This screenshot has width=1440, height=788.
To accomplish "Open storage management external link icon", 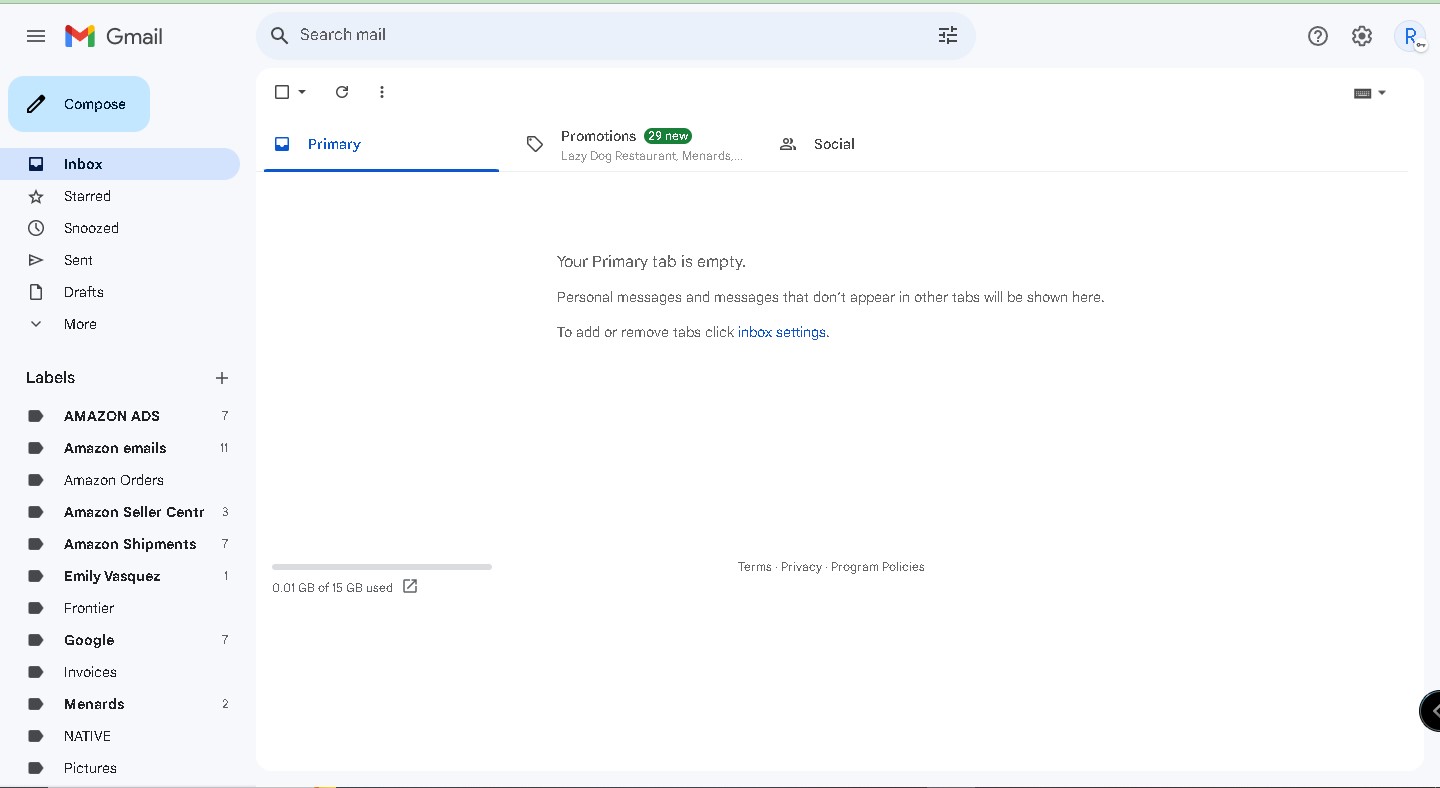I will point(410,587).
